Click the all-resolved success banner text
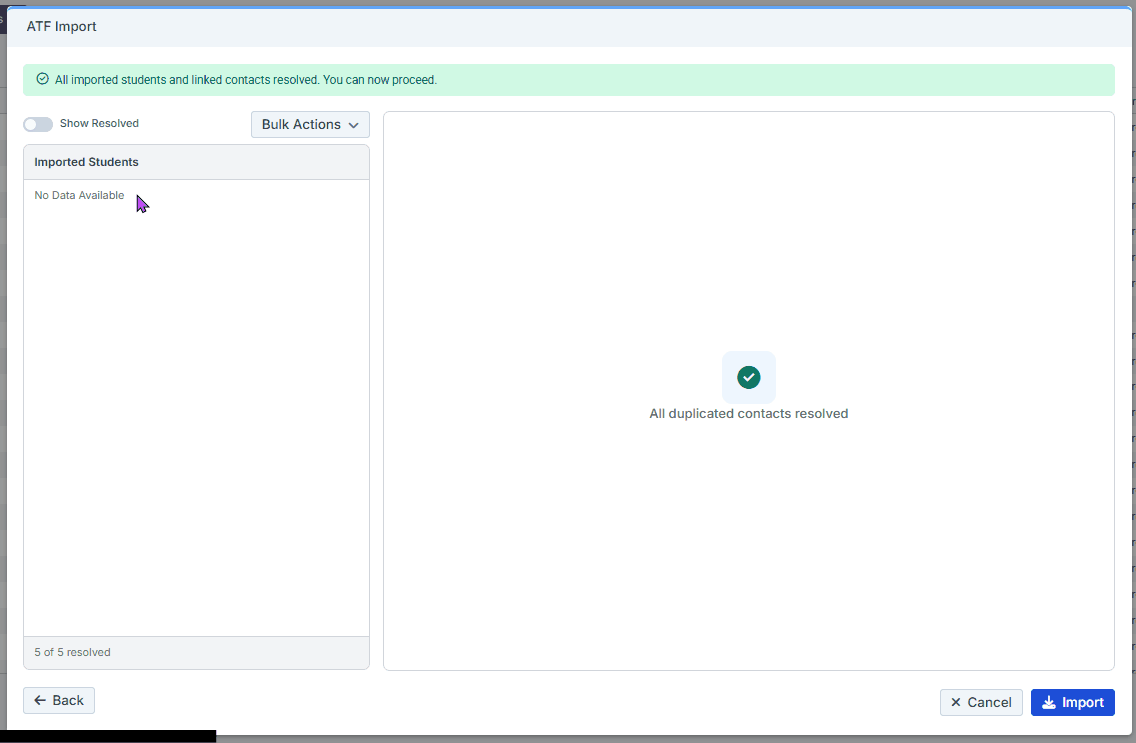The image size is (1136, 743). (246, 80)
